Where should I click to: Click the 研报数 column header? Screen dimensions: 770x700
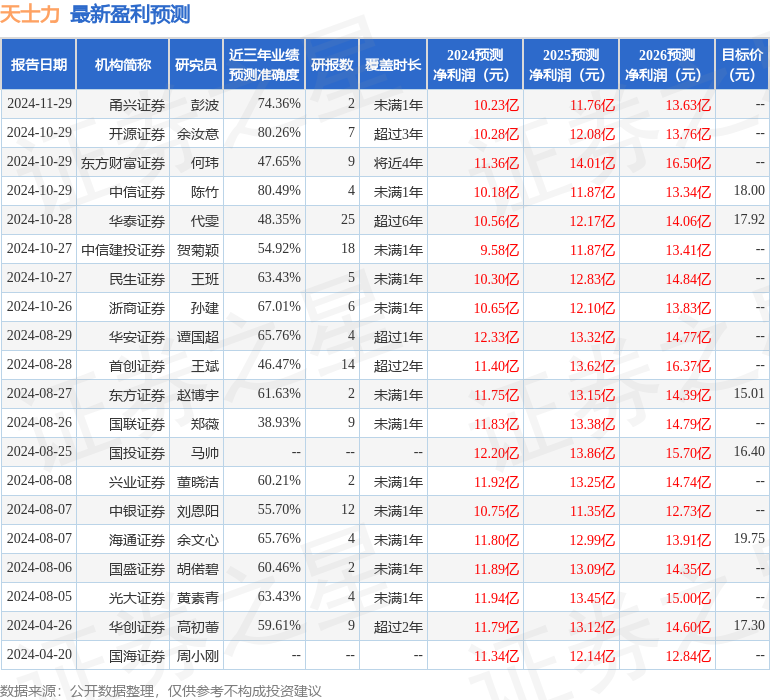point(332,65)
